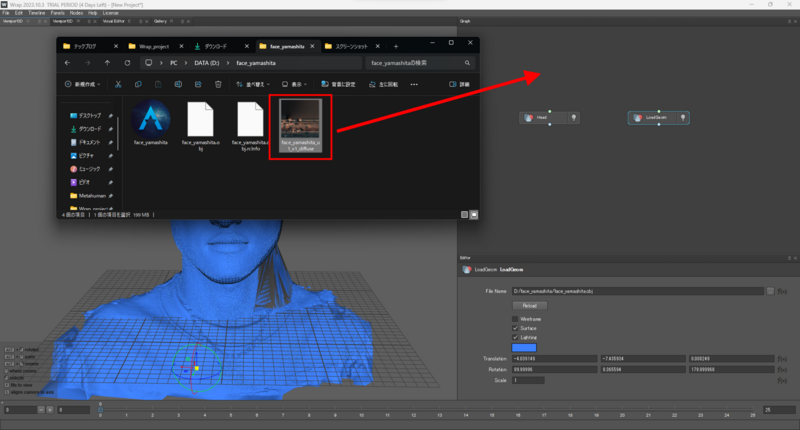The width and height of the screenshot is (800, 430).
Task: Toggle the 詳細 details pane button
Action: 459,84
